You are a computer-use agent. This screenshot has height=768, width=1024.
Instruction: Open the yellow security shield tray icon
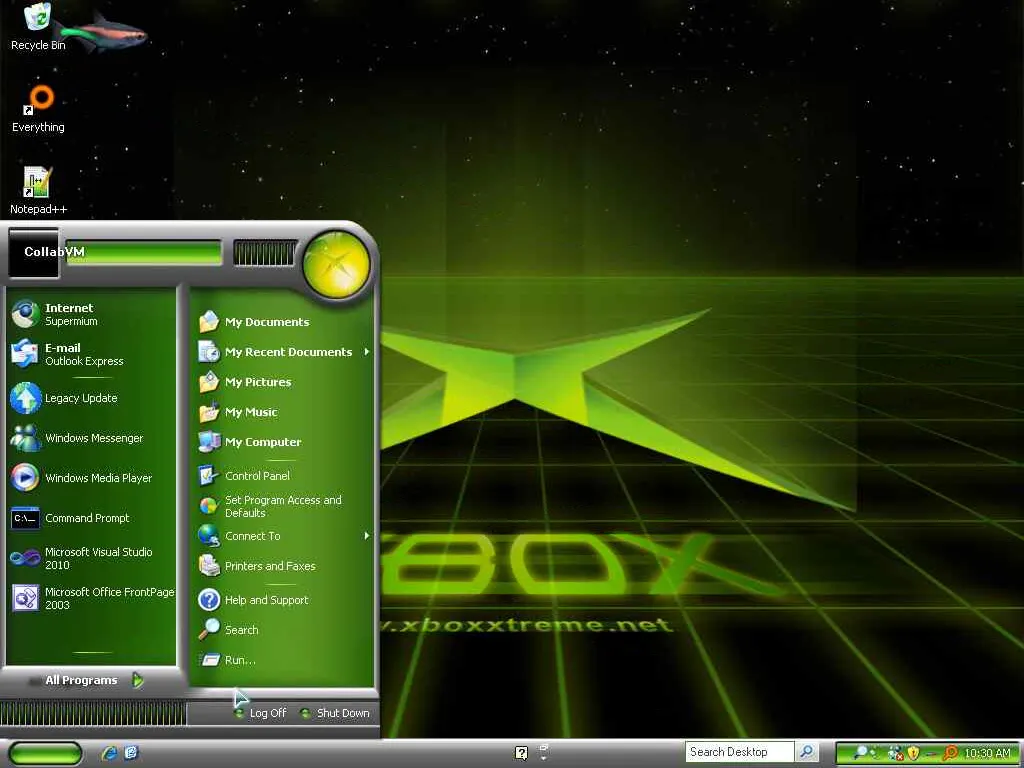coord(913,754)
